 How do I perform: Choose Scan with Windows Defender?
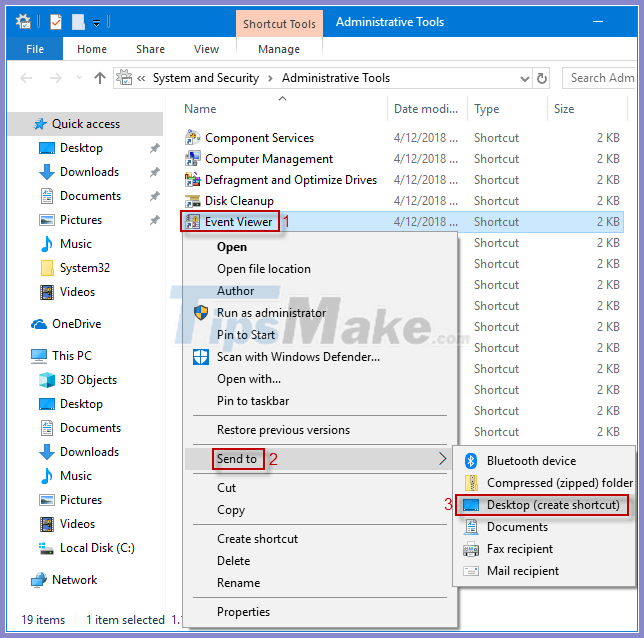point(298,357)
